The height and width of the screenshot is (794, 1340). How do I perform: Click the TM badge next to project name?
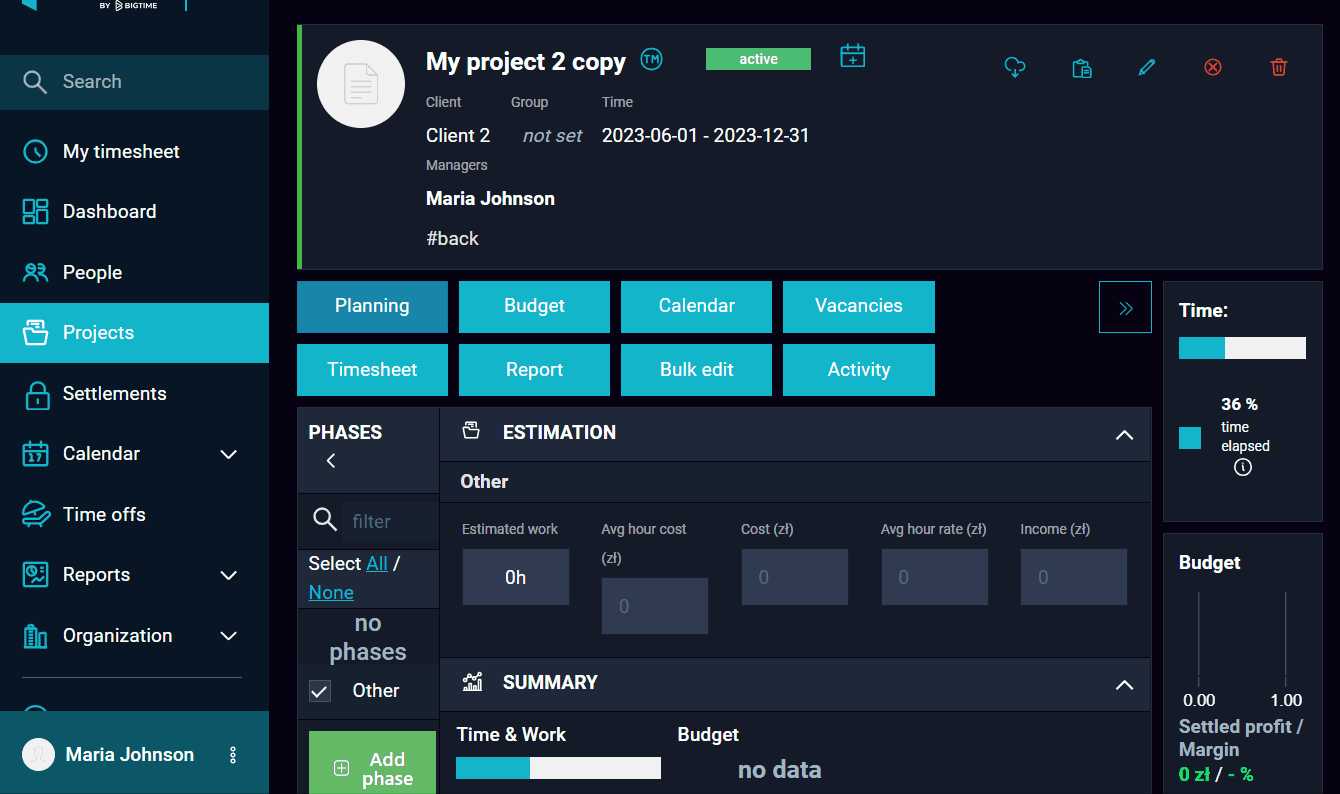[x=652, y=59]
